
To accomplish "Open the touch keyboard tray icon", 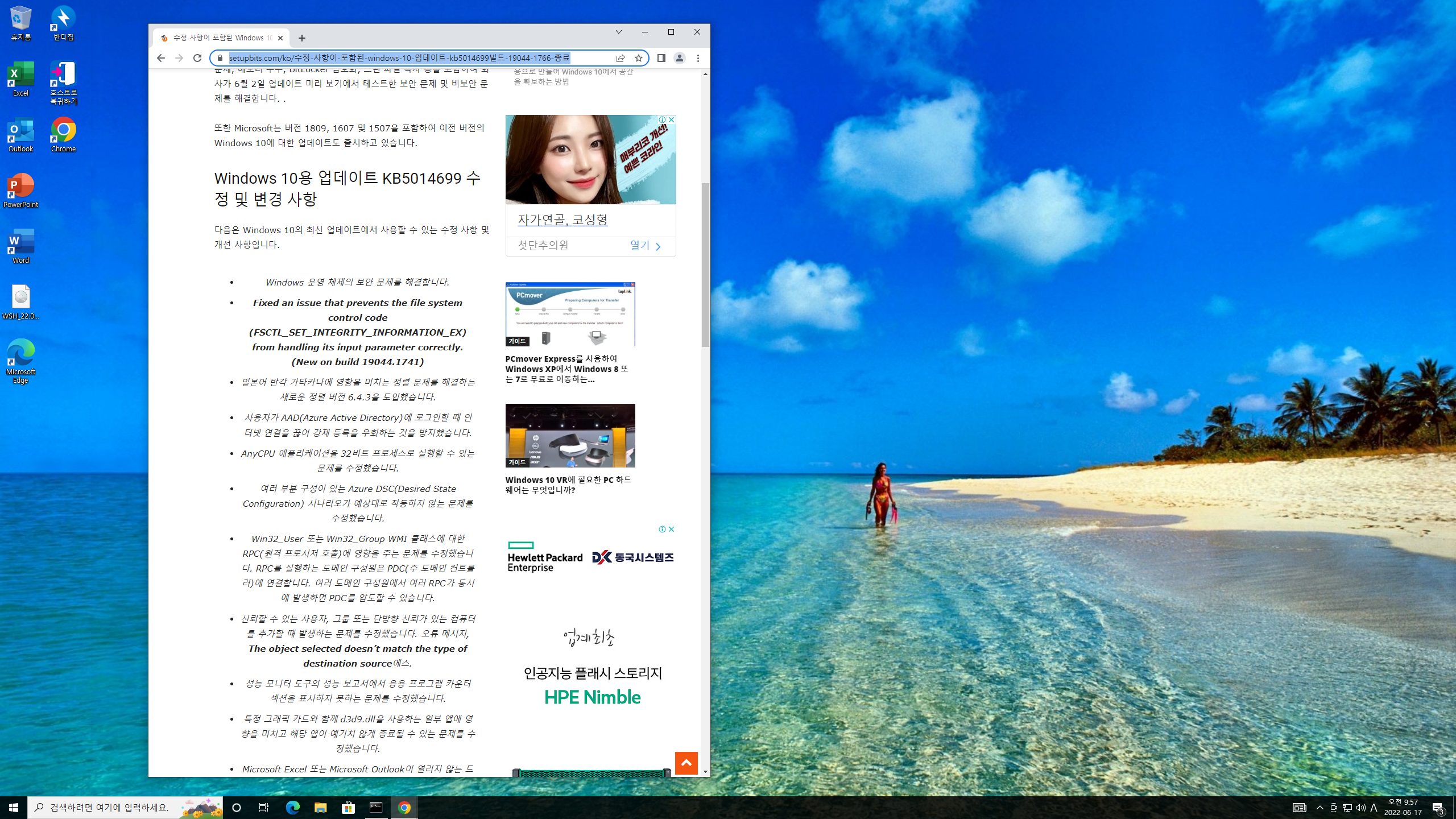I will (1299, 808).
